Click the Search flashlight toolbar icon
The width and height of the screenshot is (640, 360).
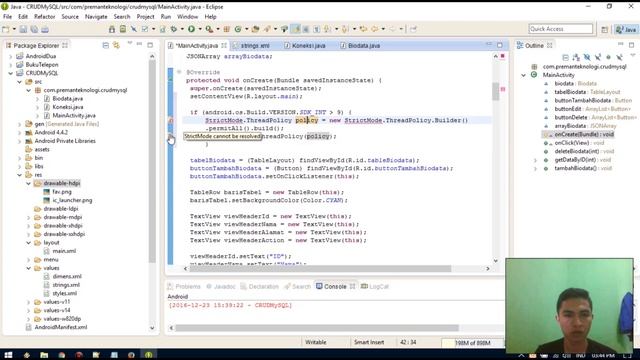(267, 29)
